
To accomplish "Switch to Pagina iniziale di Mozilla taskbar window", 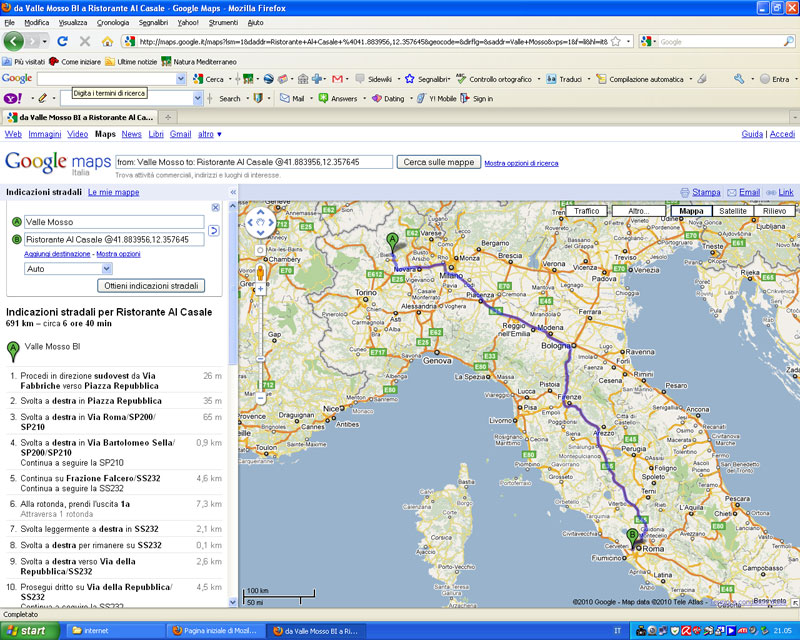I will point(215,631).
